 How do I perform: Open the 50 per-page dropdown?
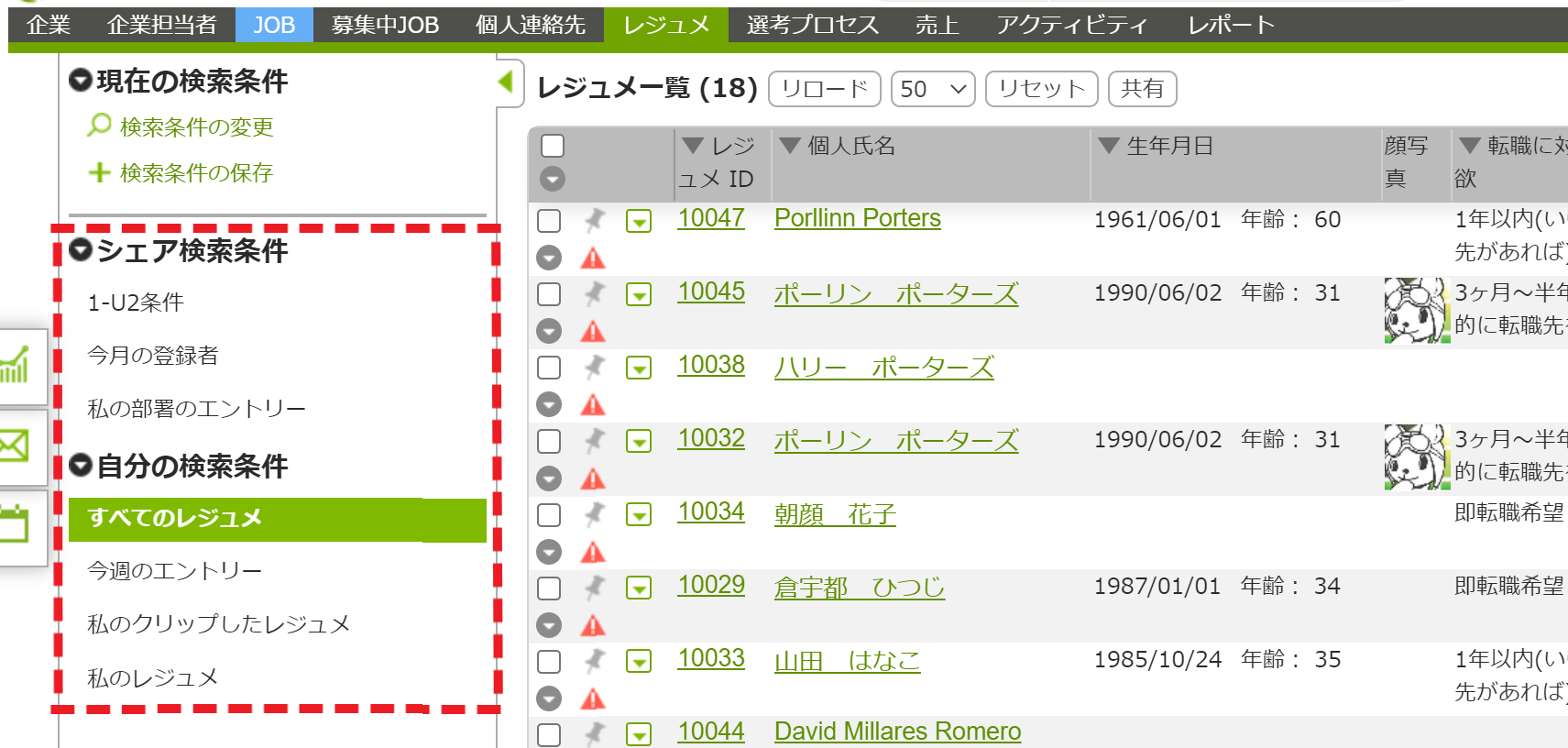(933, 89)
